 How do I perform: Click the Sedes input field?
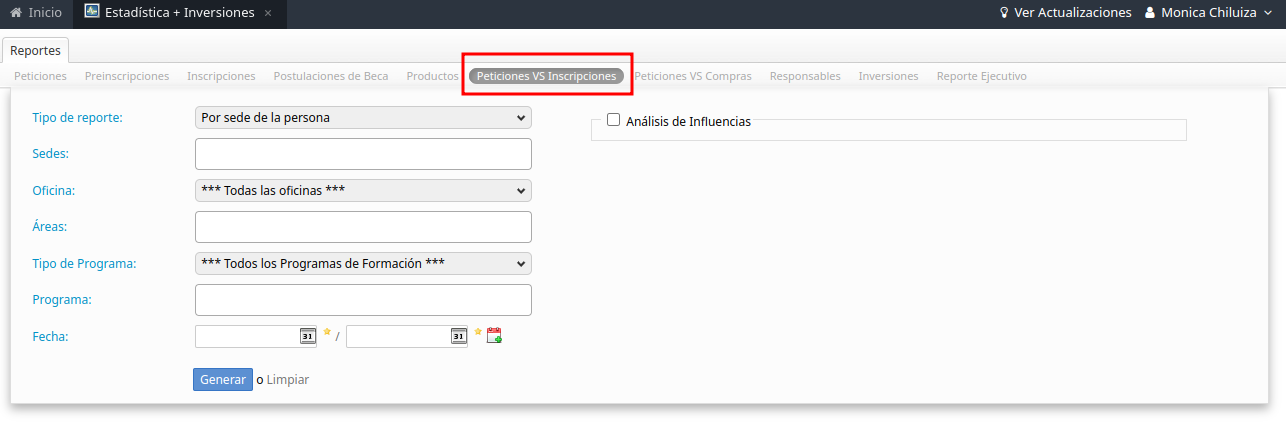(363, 154)
